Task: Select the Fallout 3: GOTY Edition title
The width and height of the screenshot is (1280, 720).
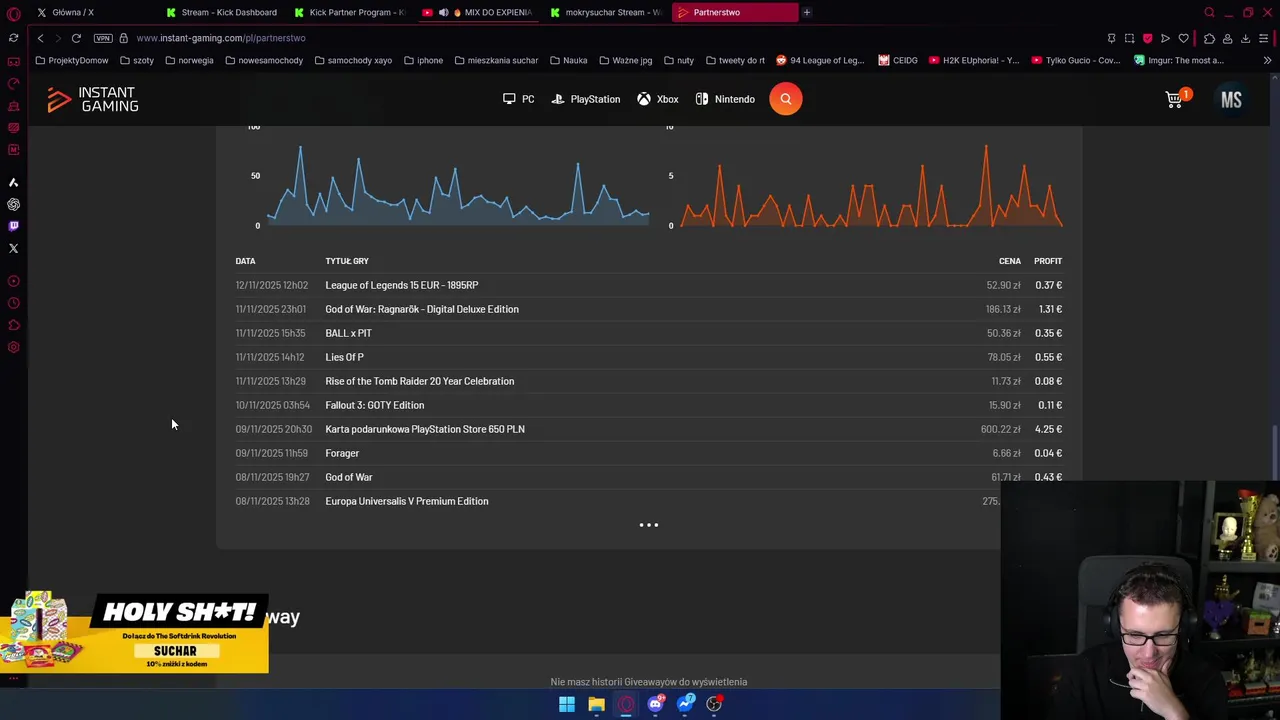Action: [x=374, y=405]
